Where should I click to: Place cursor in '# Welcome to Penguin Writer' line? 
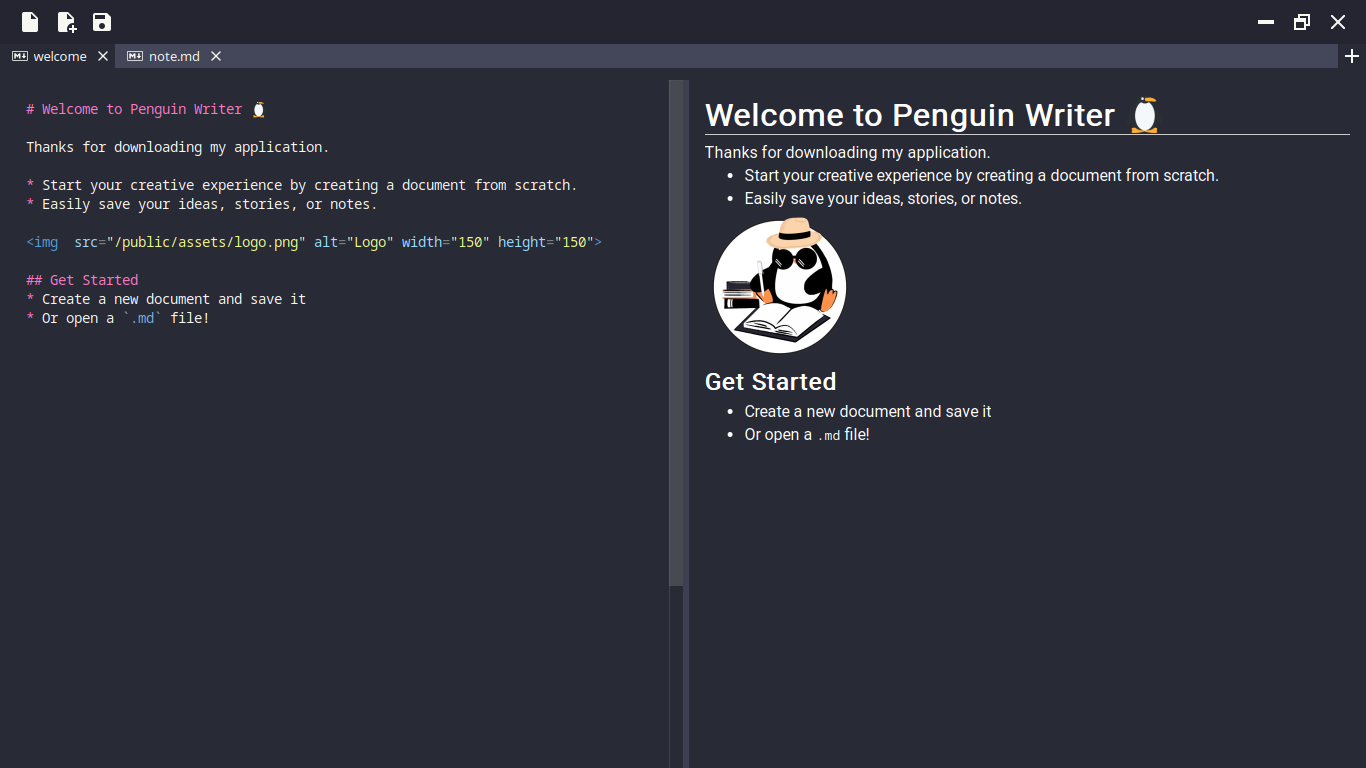(x=146, y=109)
